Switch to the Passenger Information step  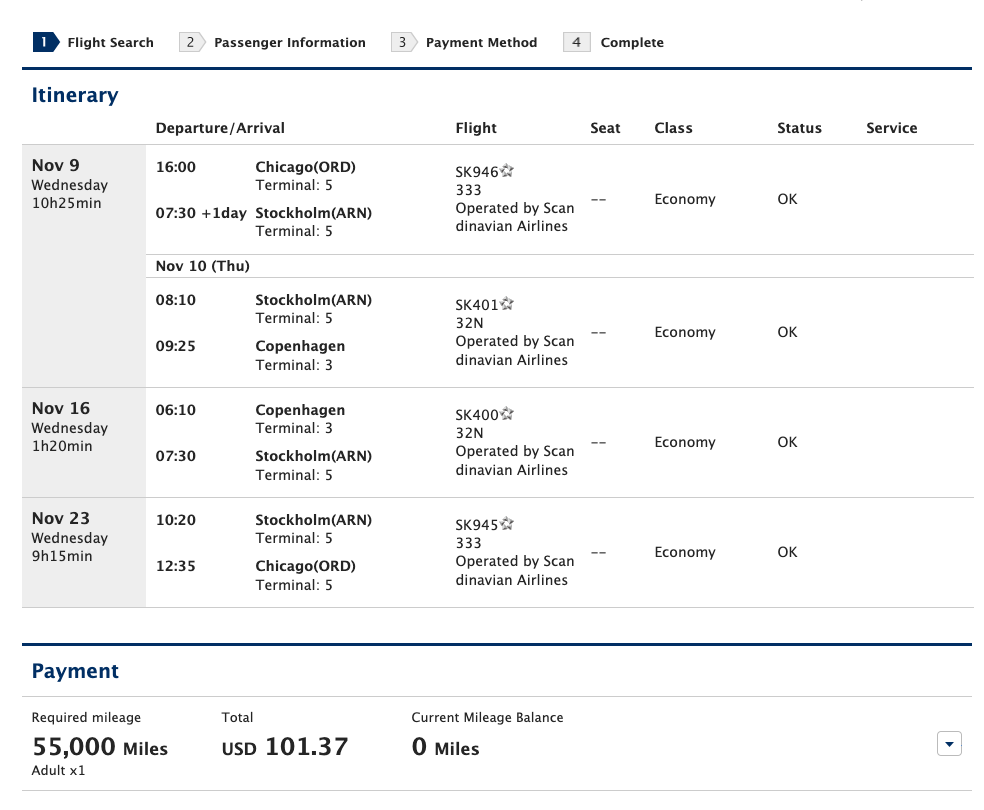[x=289, y=42]
